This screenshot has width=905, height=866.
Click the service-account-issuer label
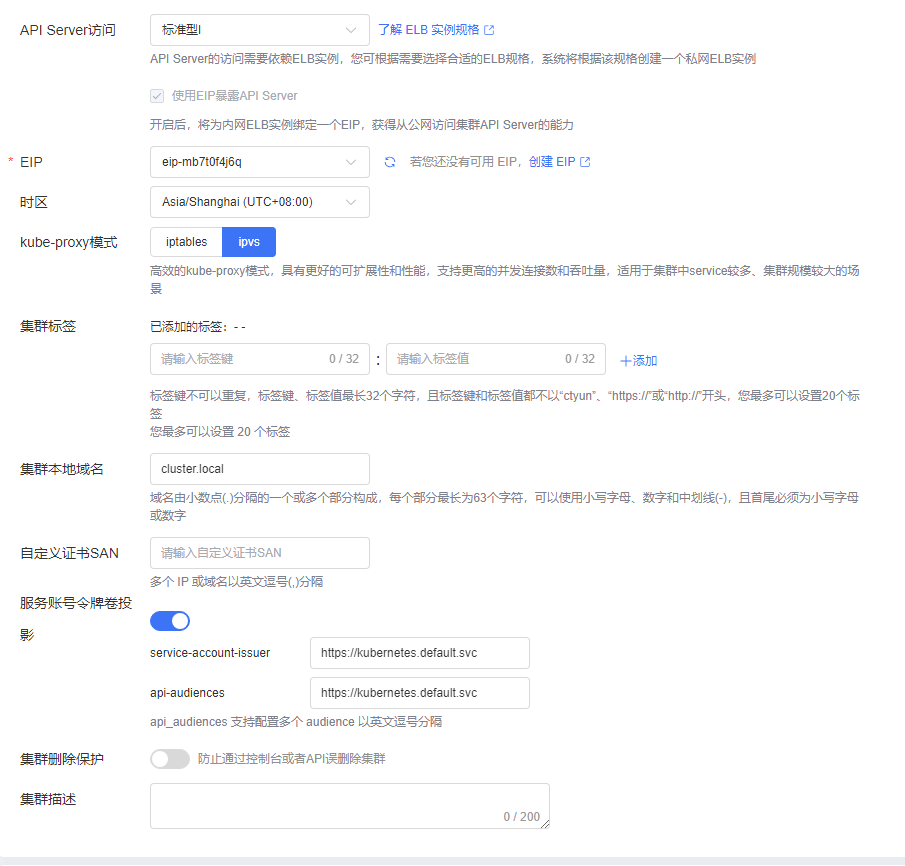[x=210, y=653]
